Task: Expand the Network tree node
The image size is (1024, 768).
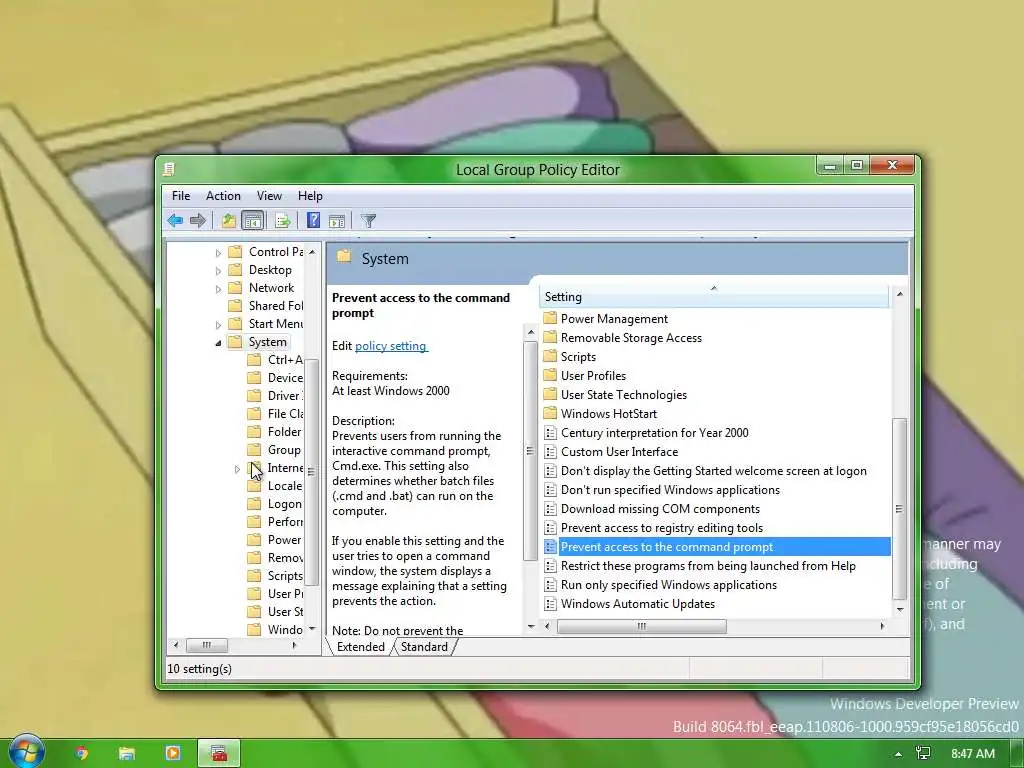Action: [x=218, y=288]
